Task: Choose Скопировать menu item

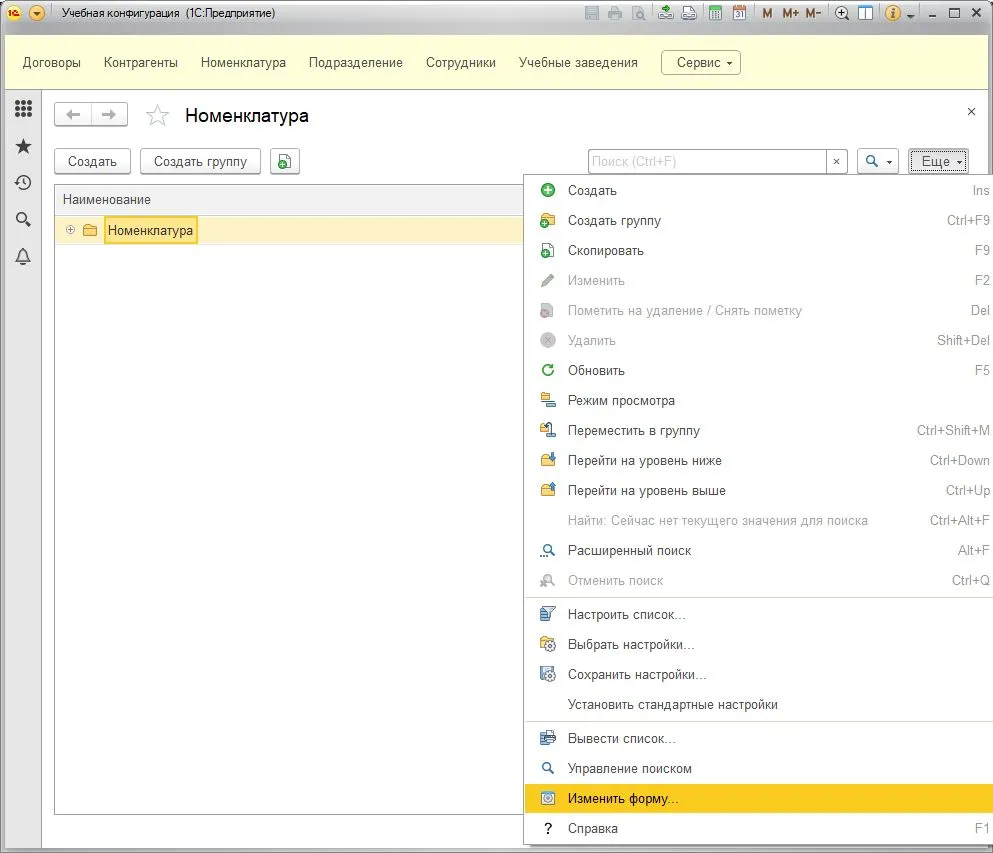Action: [759, 251]
